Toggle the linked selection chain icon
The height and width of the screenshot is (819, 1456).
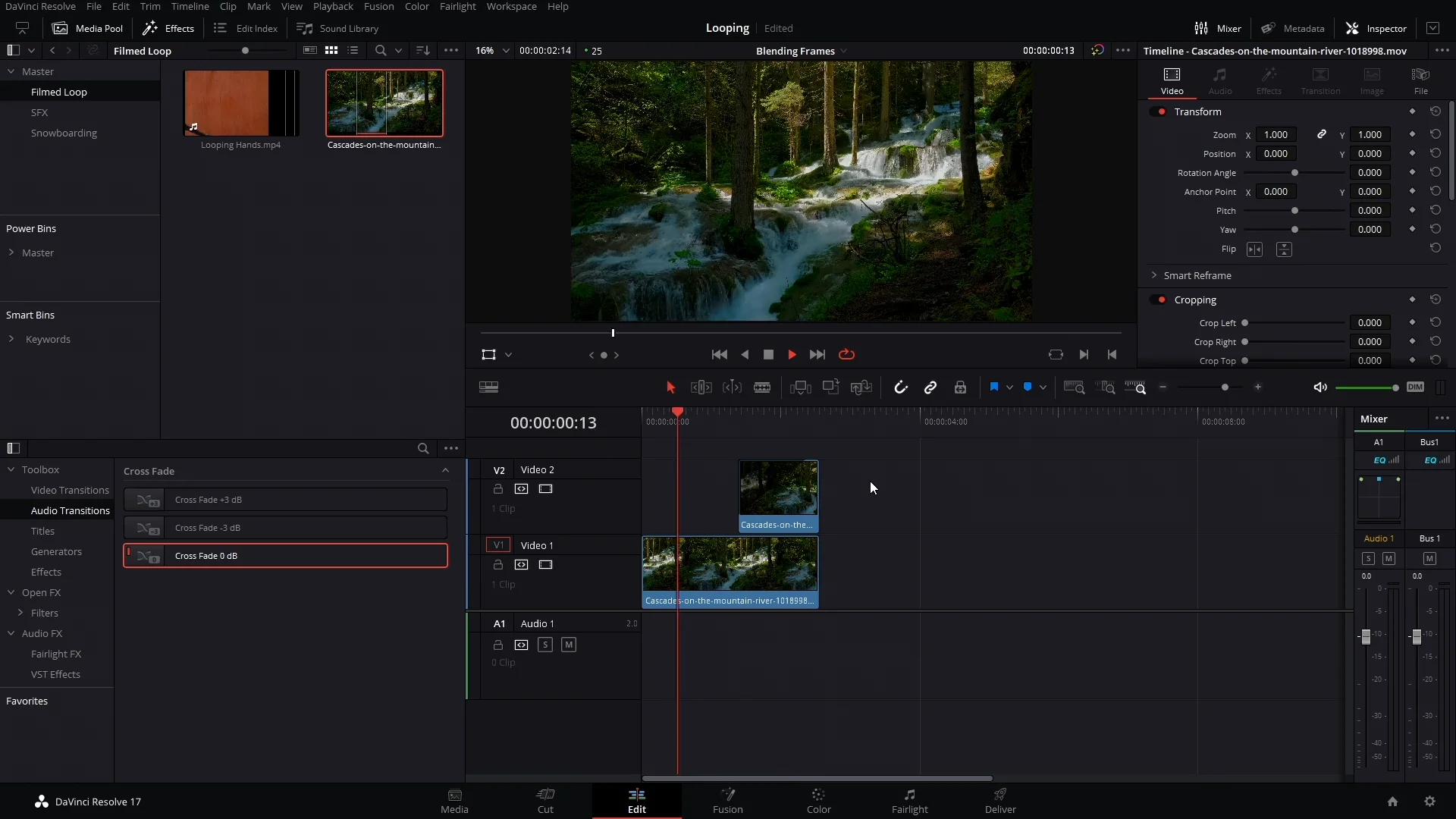[930, 388]
